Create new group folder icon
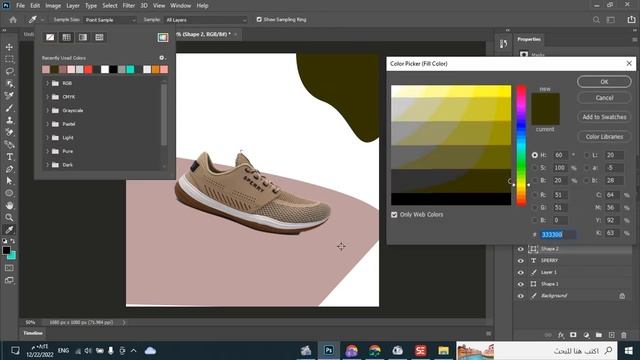 point(598,335)
